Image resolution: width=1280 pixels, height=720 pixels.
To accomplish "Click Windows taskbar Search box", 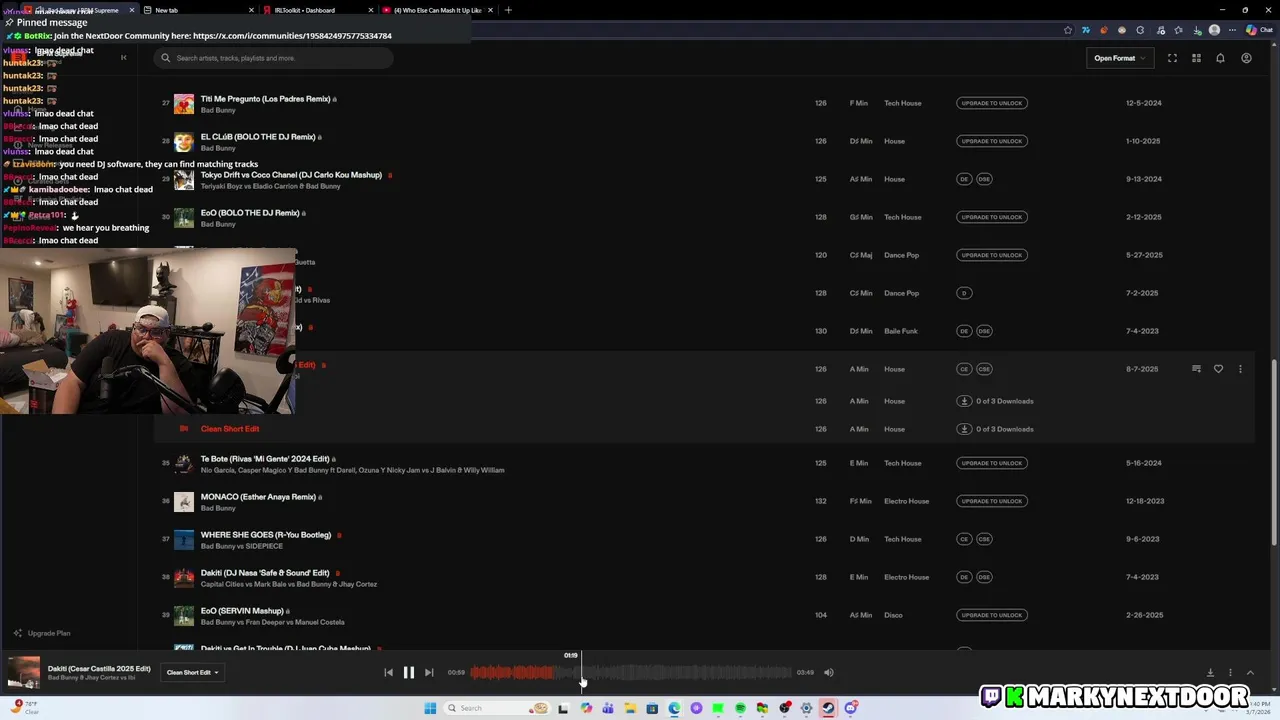I will point(495,708).
